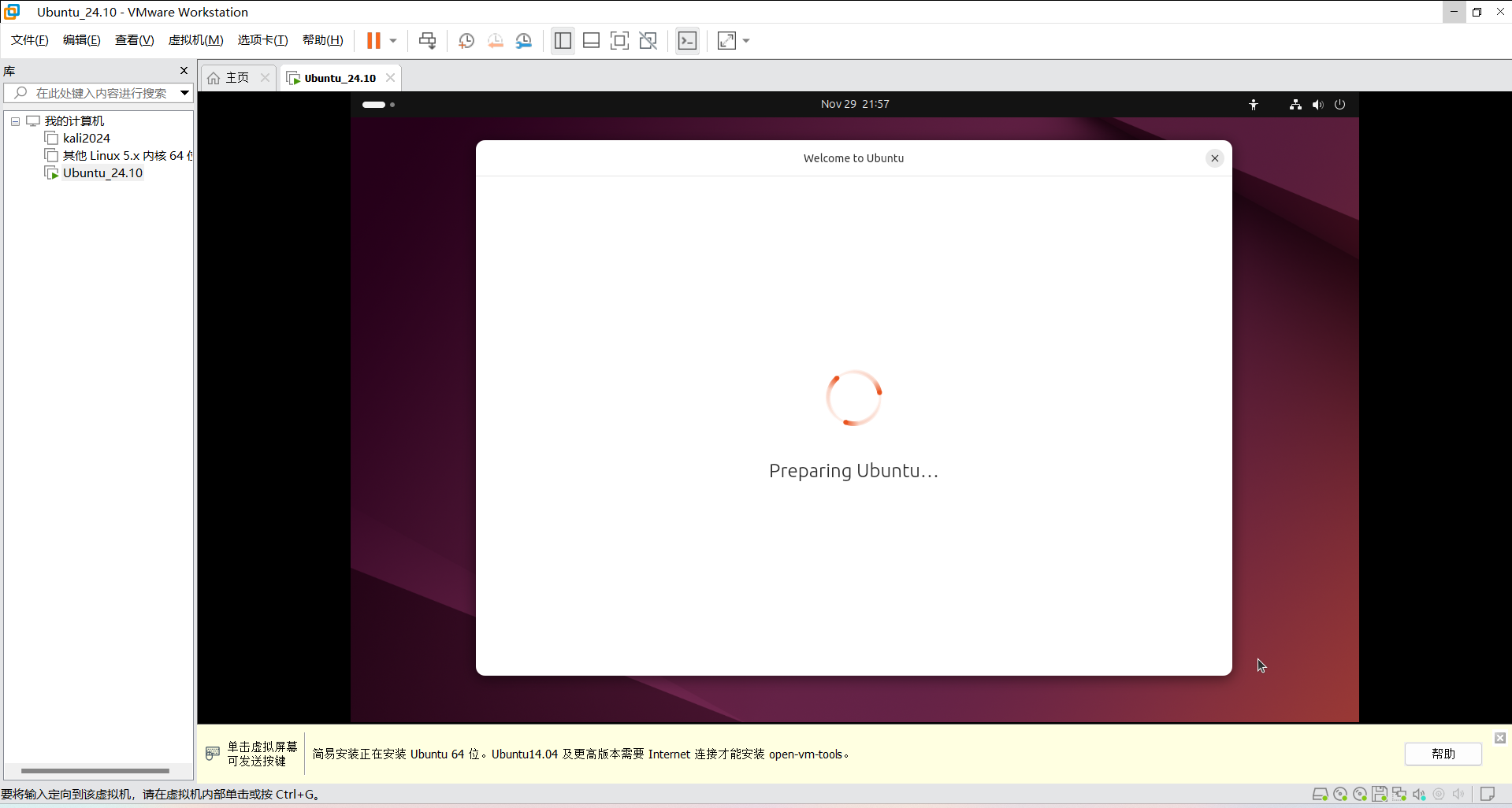Viewport: 1512px width, 808px height.
Task: Open stretch mode dropdown arrow
Action: pos(746,41)
